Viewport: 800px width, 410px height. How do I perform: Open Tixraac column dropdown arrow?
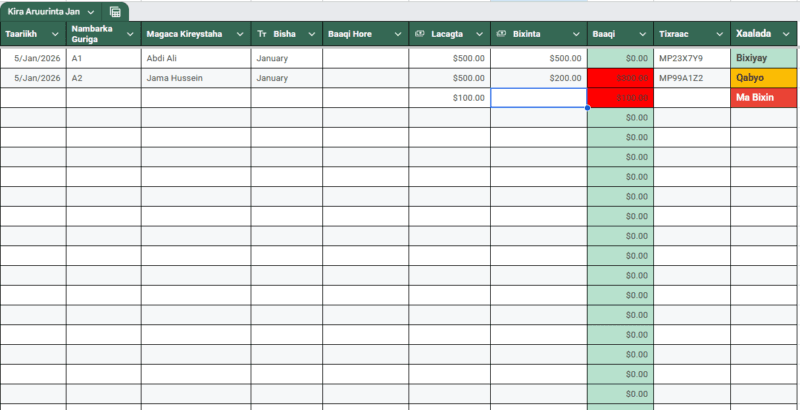[x=718, y=34]
